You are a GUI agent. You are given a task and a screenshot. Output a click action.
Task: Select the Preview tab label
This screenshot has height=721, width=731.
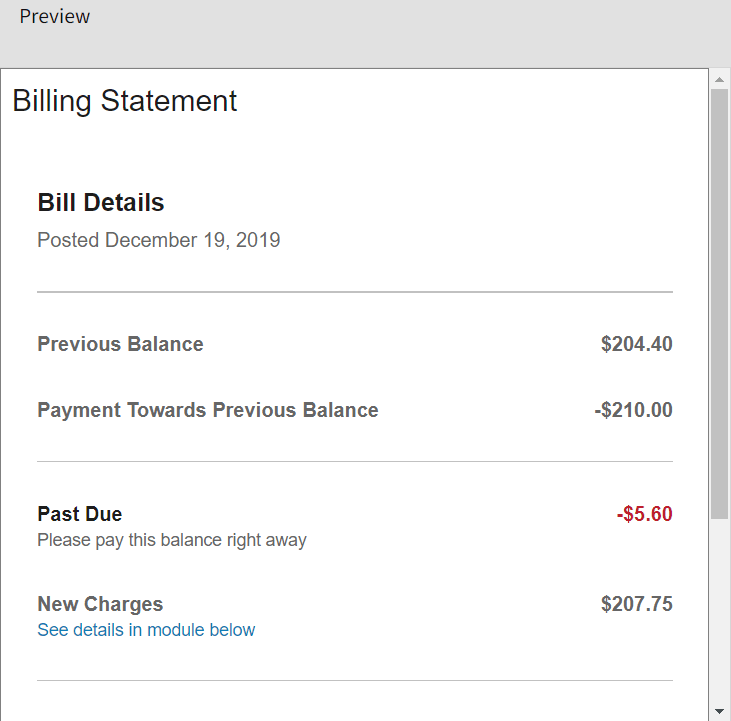point(54,17)
